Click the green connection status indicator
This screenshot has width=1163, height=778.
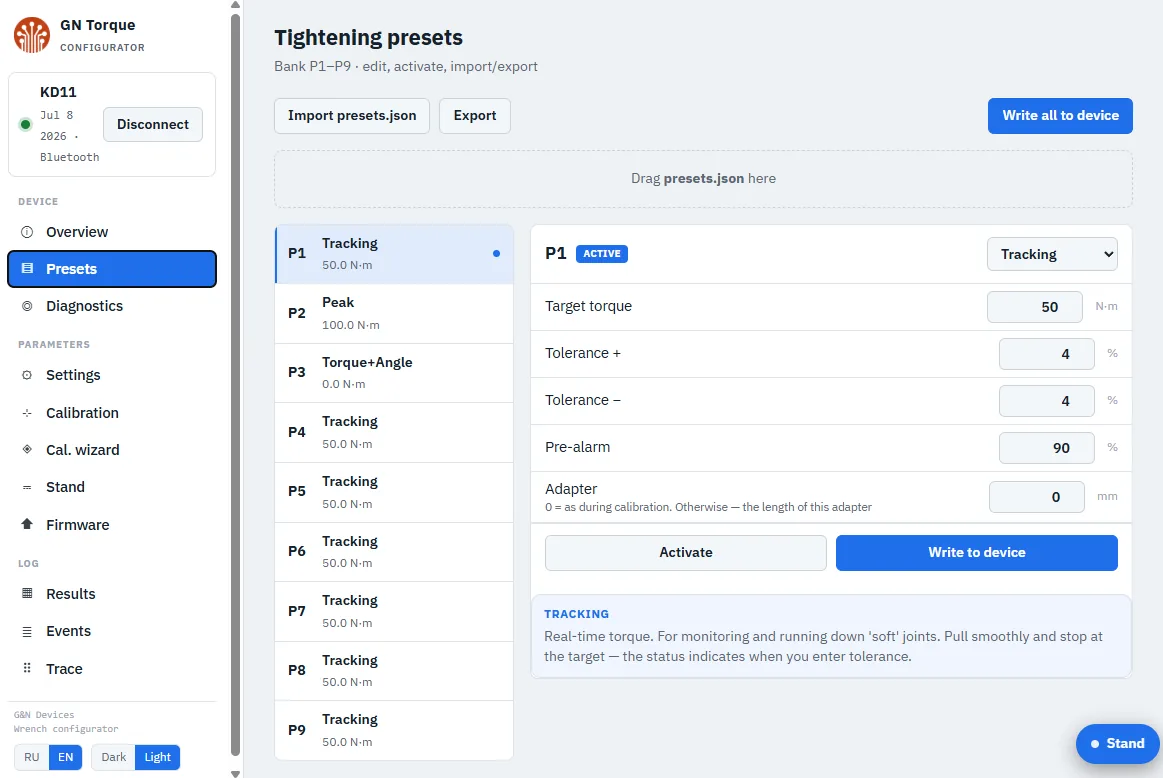[26, 125]
